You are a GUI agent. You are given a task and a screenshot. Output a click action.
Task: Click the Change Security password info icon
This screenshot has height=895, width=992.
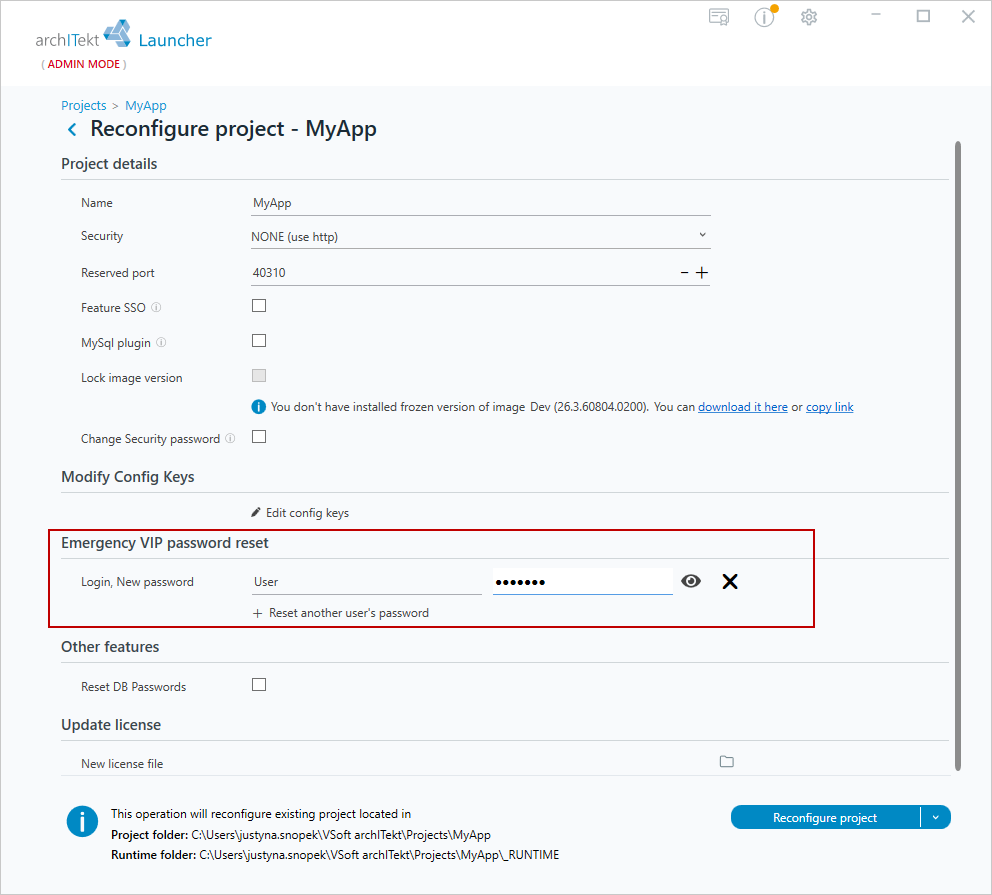click(x=230, y=438)
